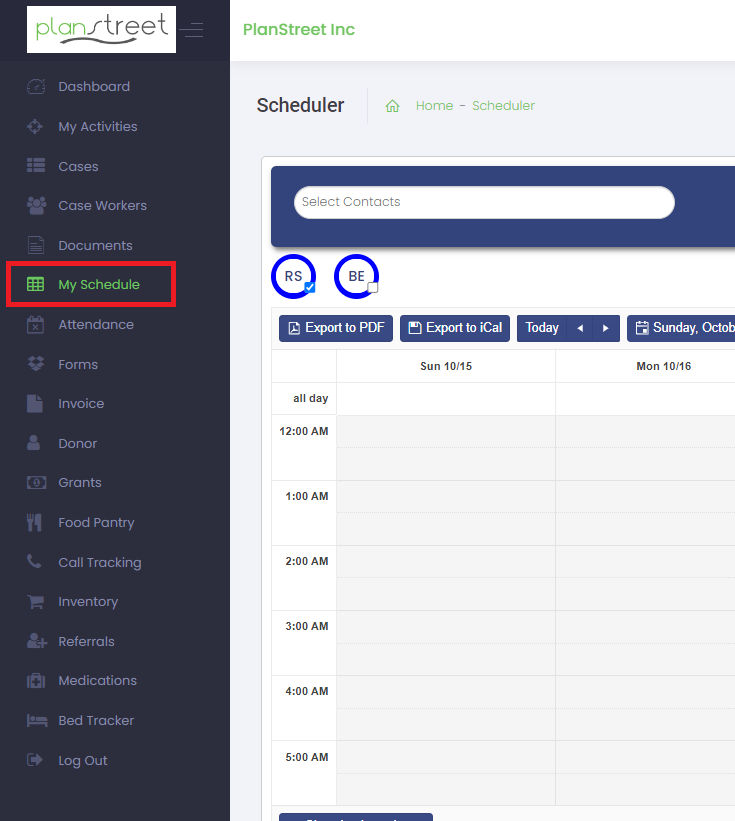Click the Bed Tracker bed icon
The height and width of the screenshot is (821, 735).
pyautogui.click(x=37, y=721)
